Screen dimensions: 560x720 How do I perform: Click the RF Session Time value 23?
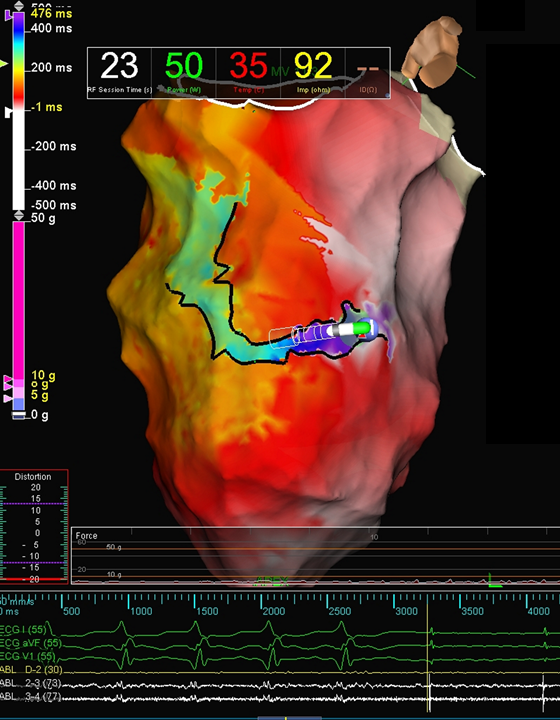tap(119, 66)
